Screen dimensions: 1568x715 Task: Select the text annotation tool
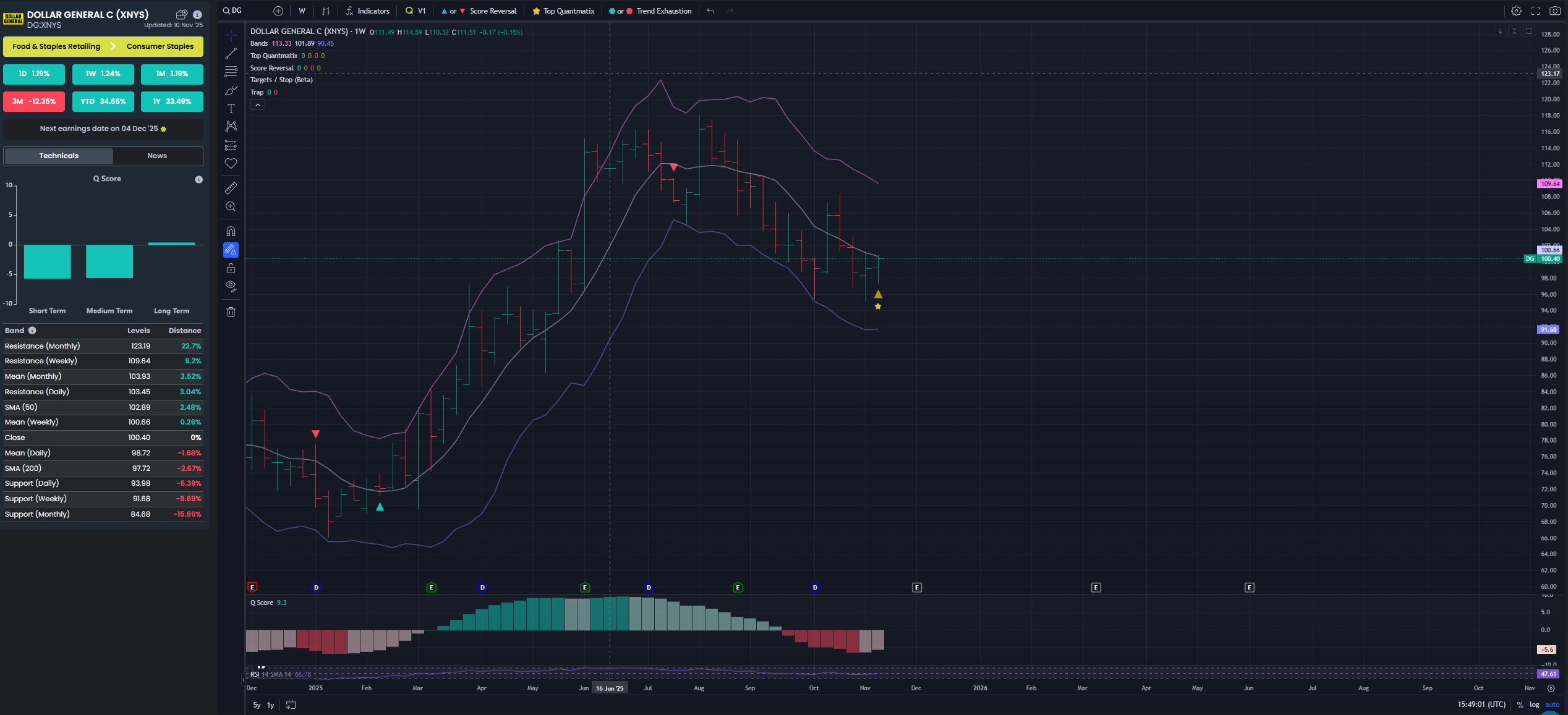pos(231,109)
